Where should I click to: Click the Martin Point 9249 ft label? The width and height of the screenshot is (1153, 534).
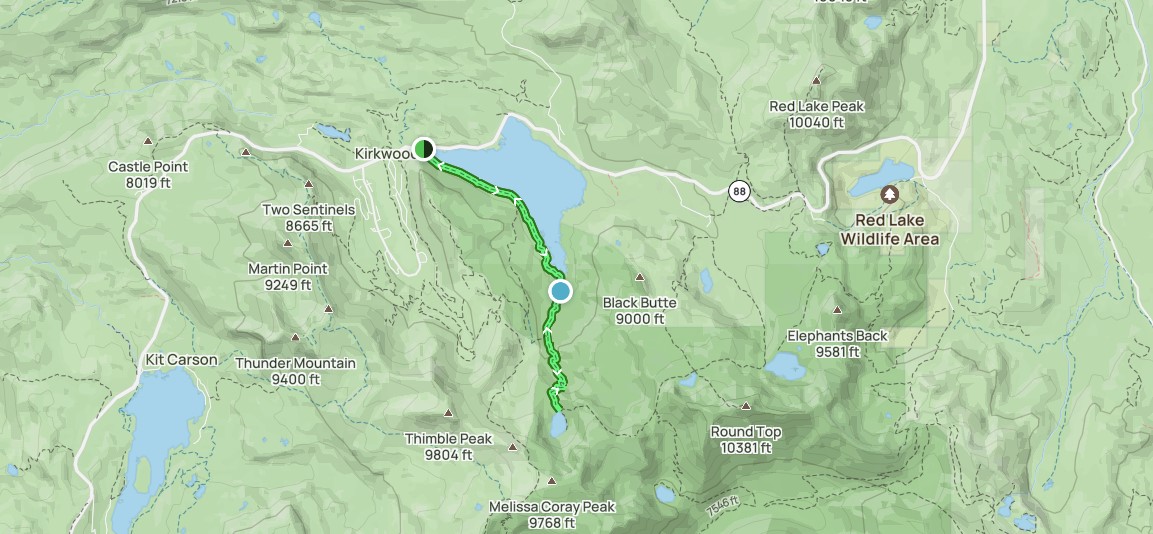click(288, 277)
